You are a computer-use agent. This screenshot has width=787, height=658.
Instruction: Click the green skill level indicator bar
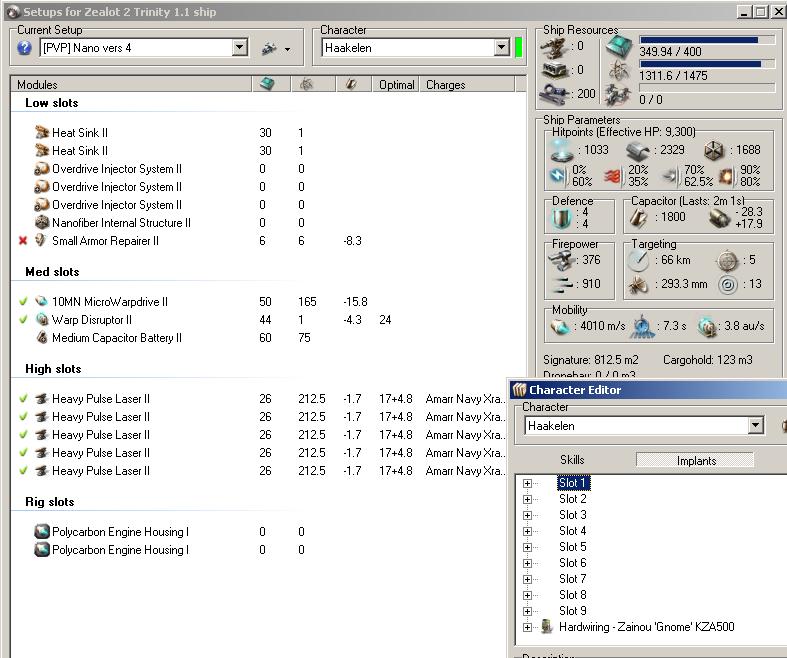(519, 48)
